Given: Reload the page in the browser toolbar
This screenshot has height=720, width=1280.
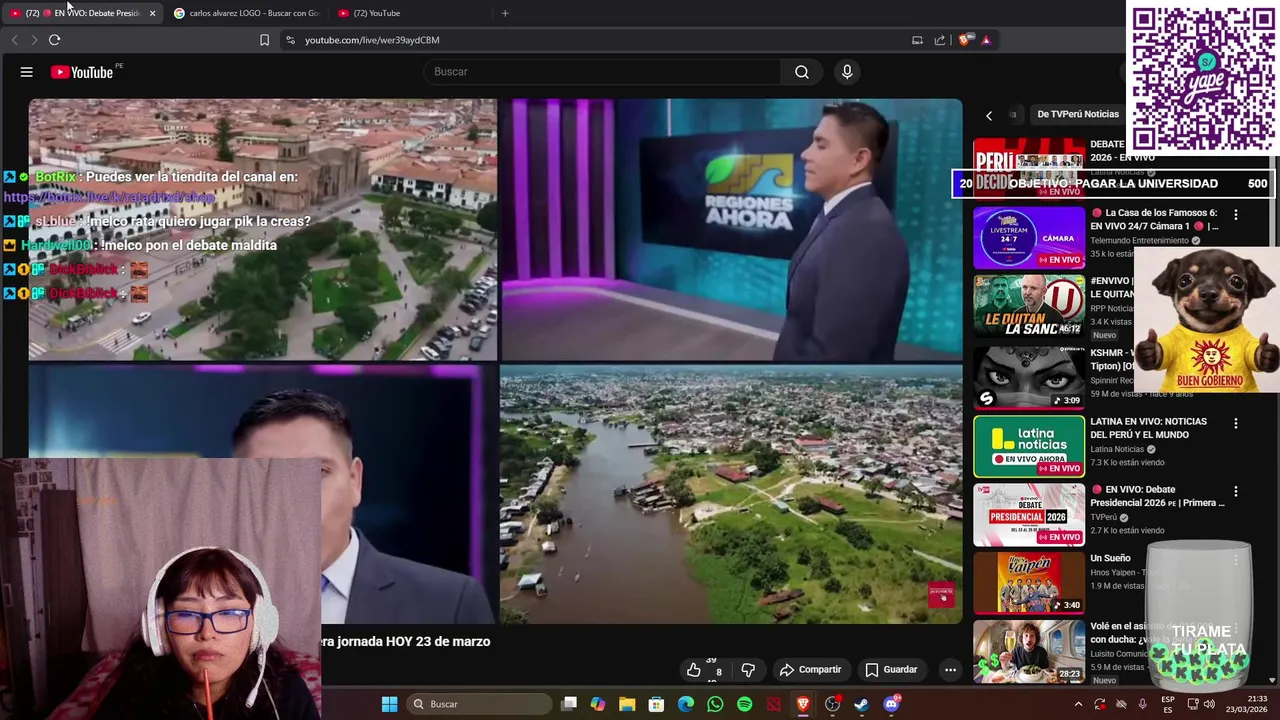Looking at the screenshot, I should point(54,40).
